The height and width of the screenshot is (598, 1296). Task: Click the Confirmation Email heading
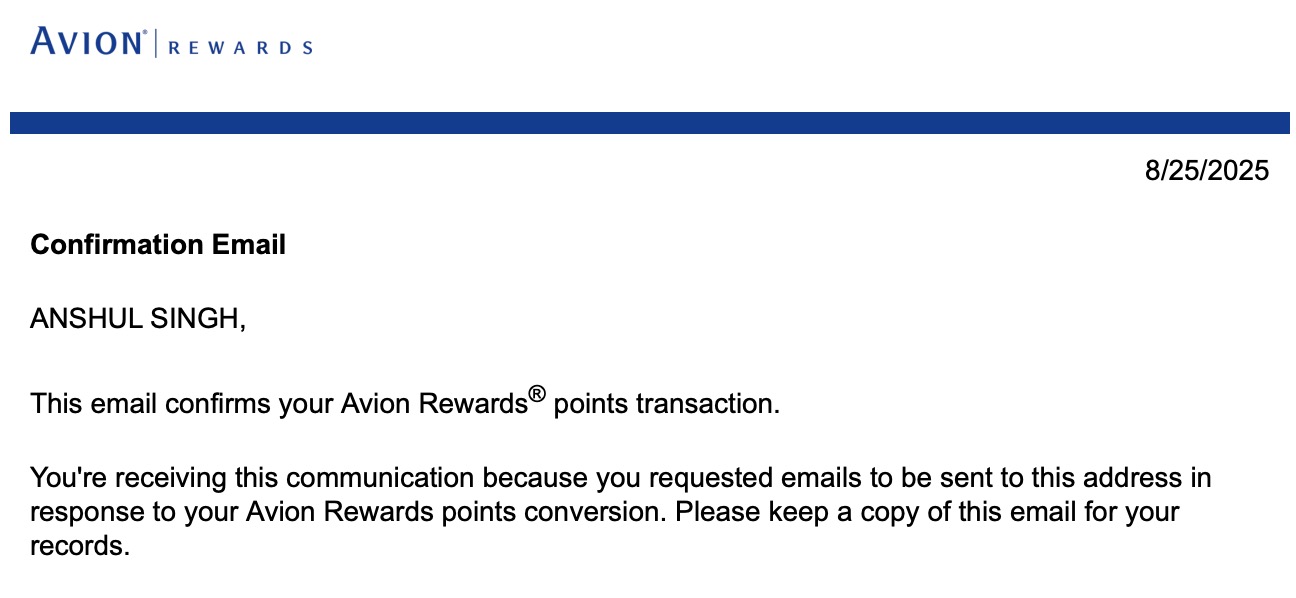coord(158,245)
